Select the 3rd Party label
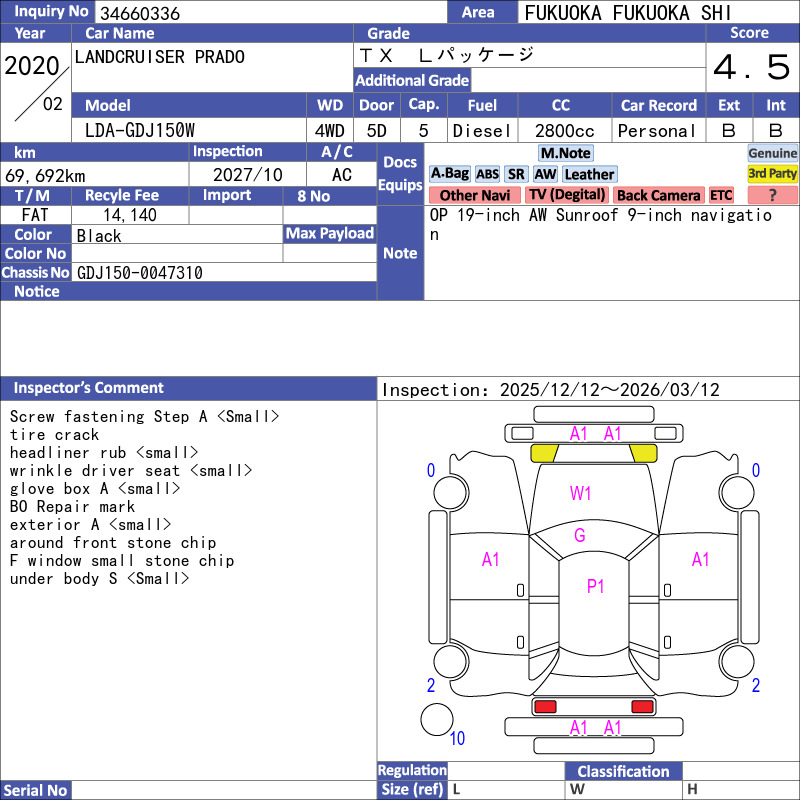800x800 pixels. click(x=773, y=174)
